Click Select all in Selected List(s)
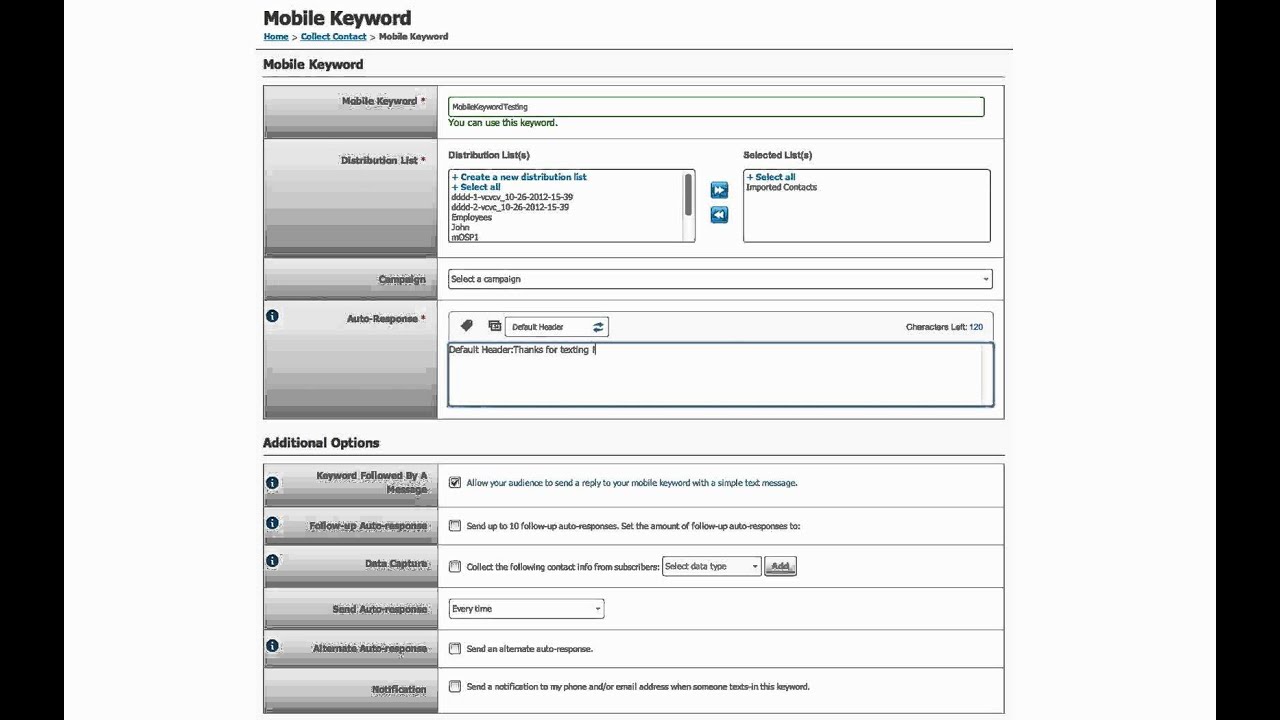This screenshot has width=1280, height=720. [x=771, y=177]
